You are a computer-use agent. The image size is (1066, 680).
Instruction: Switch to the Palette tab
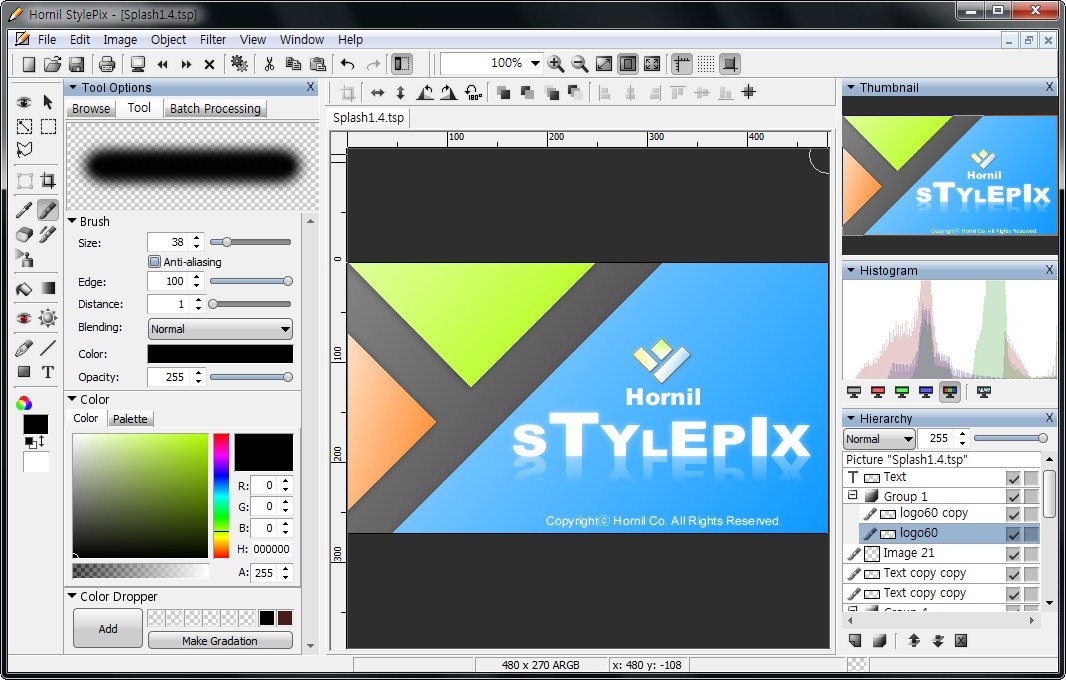point(130,419)
